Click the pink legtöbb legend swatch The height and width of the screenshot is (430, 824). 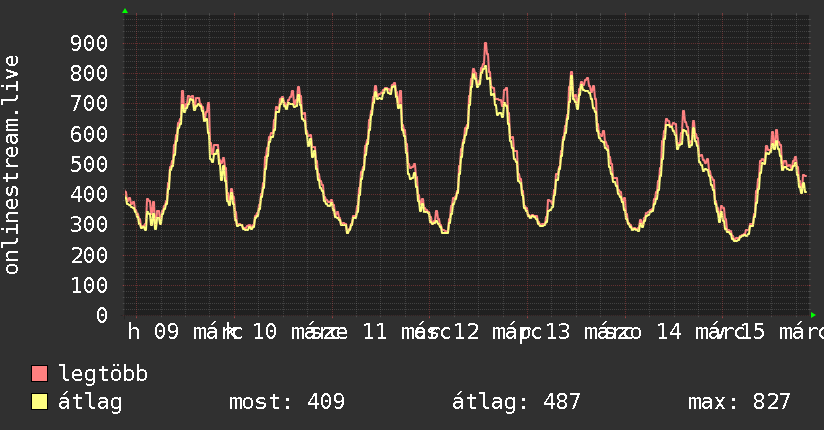coord(39,374)
